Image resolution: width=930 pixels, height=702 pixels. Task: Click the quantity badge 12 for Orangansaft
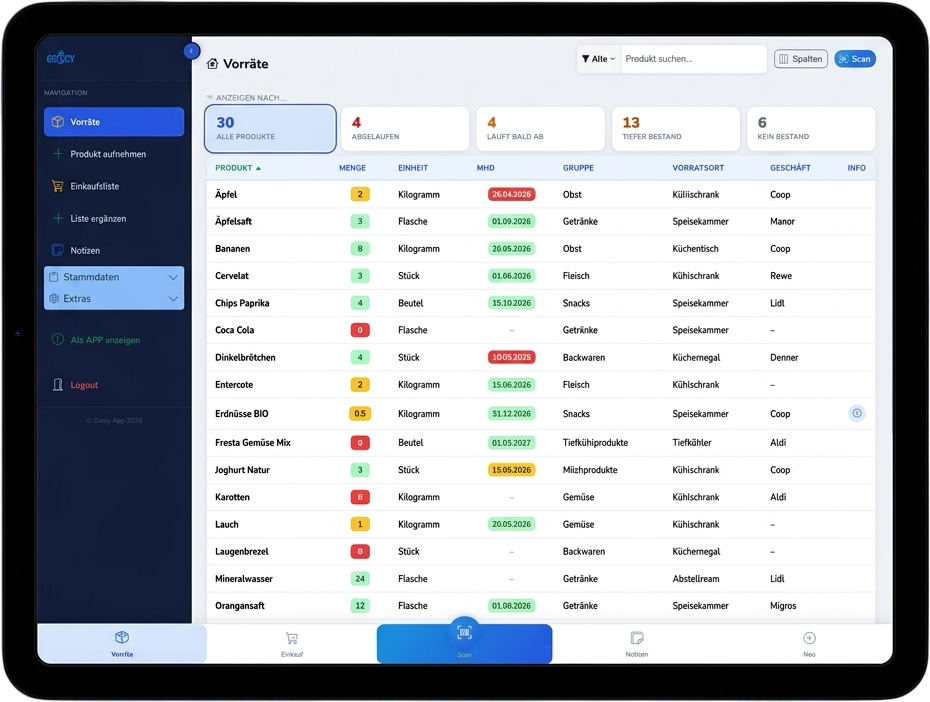coord(360,606)
